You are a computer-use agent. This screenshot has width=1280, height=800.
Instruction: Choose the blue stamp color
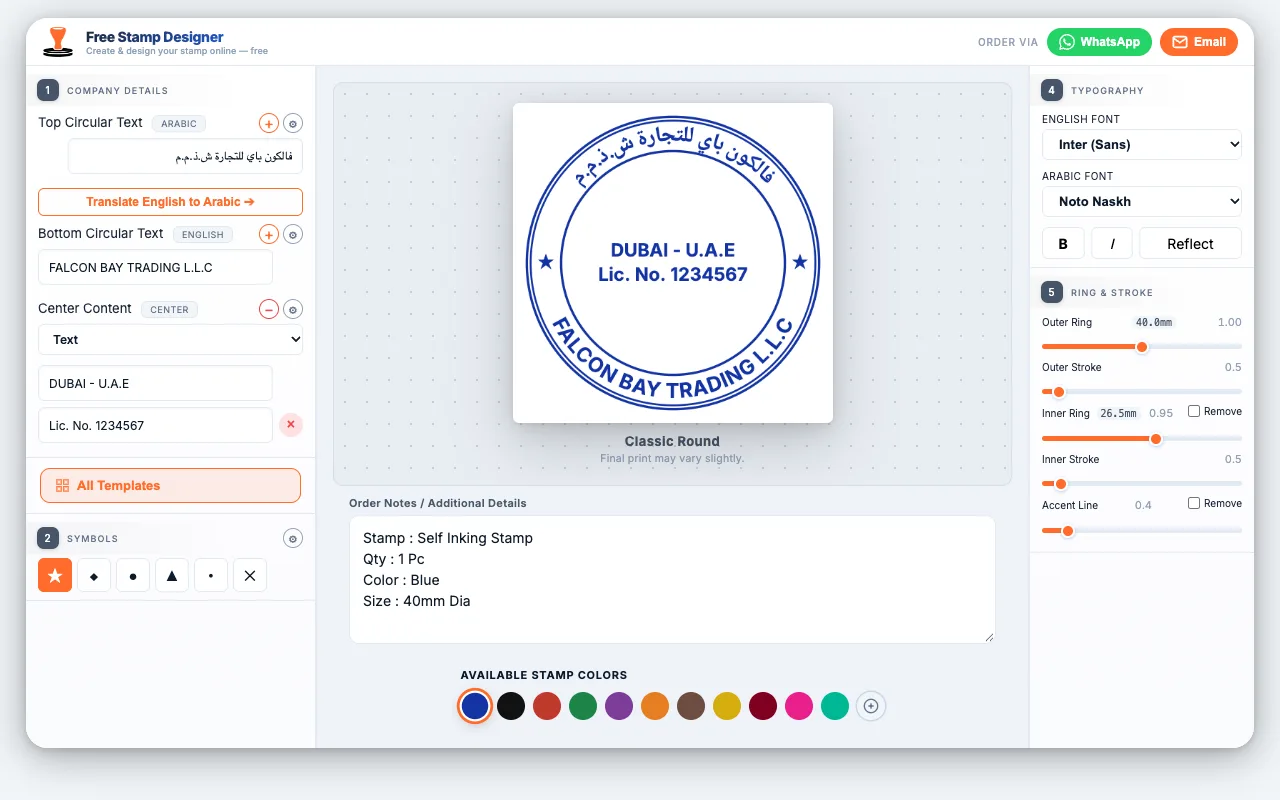click(x=475, y=706)
